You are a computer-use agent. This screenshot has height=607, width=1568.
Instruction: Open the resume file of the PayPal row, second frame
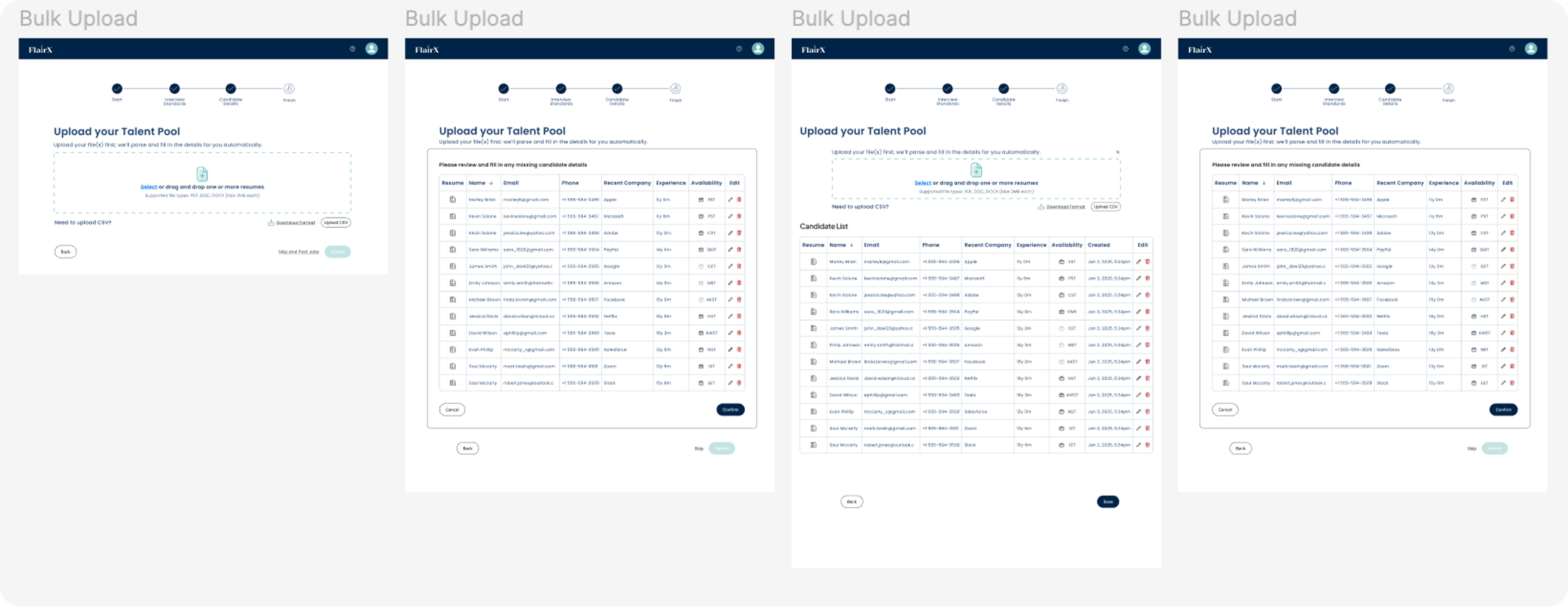(453, 249)
